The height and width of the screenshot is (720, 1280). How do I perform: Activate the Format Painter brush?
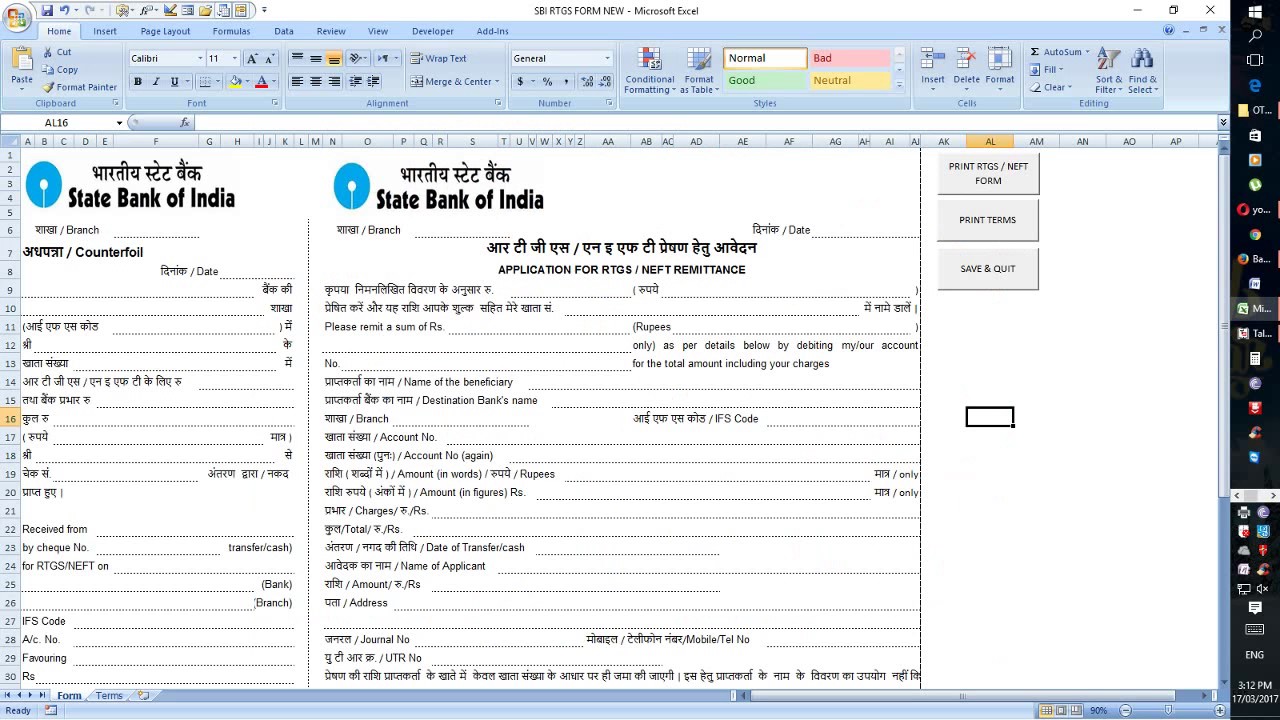click(x=48, y=87)
